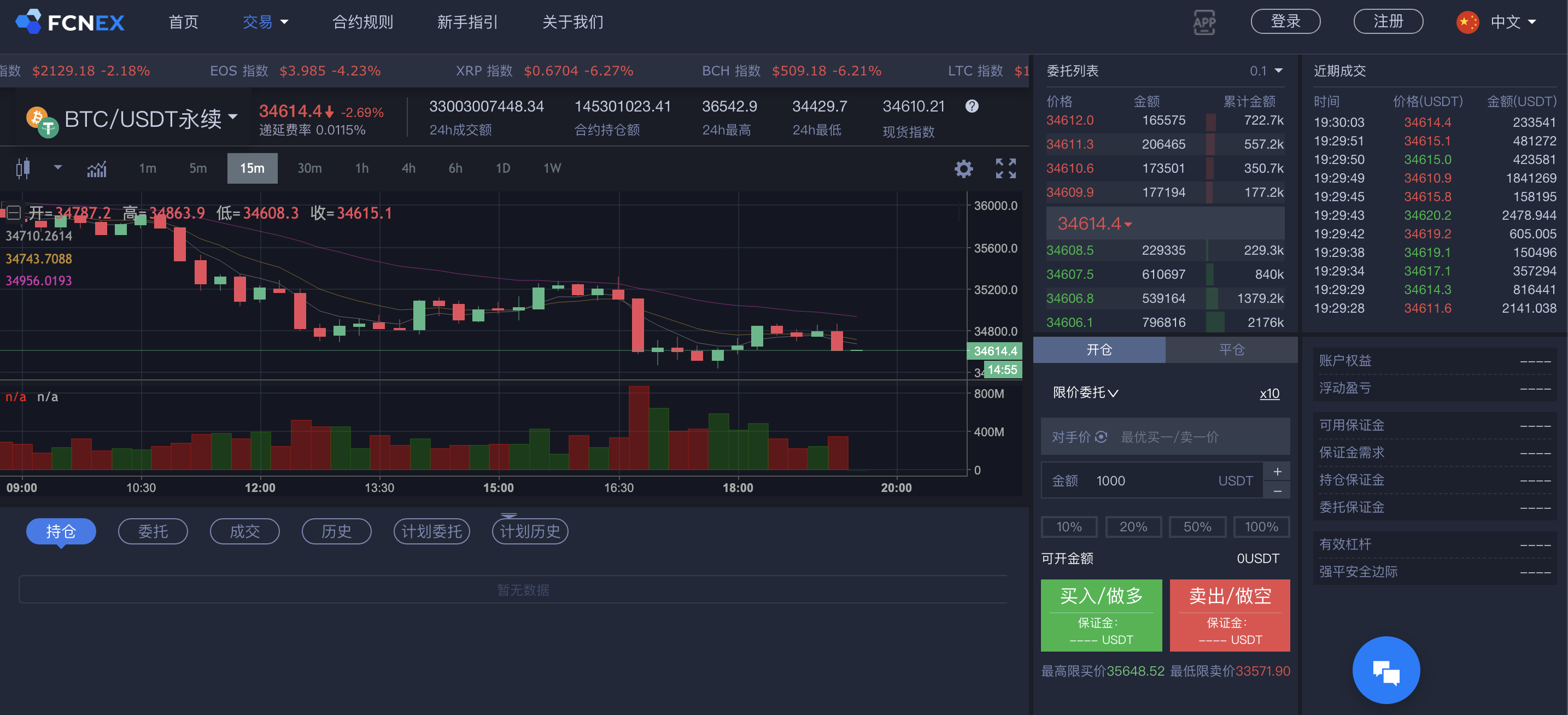The width and height of the screenshot is (1568, 715).
Task: Collapse the chart legend box icon
Action: pos(14,213)
